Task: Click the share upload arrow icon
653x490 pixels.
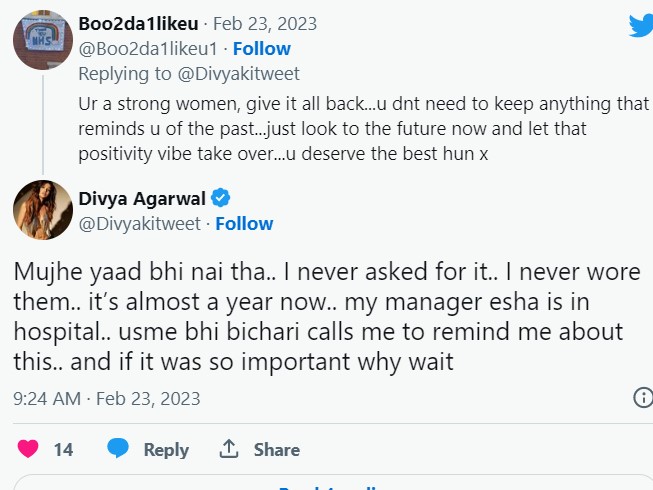Action: pyautogui.click(x=229, y=449)
